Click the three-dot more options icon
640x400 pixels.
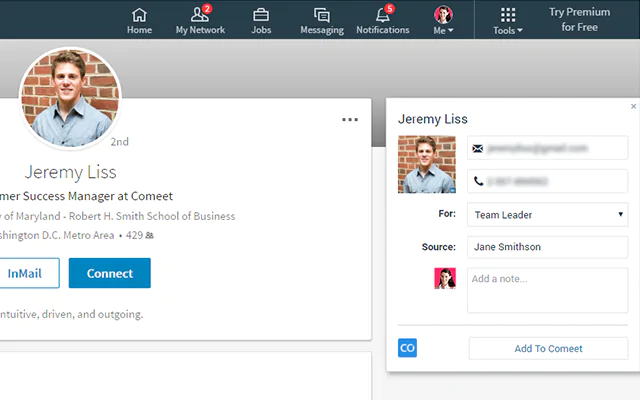tap(349, 120)
